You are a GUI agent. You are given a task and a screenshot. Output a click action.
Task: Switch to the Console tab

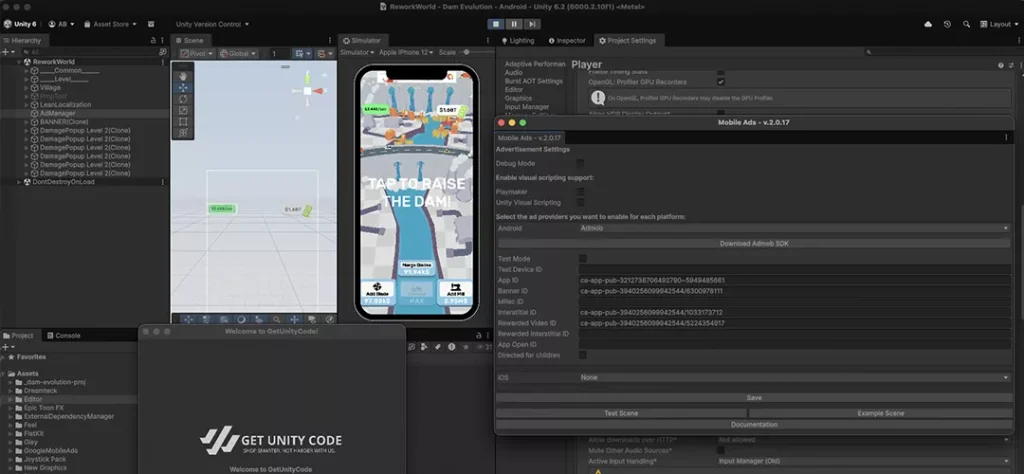pyautogui.click(x=63, y=336)
